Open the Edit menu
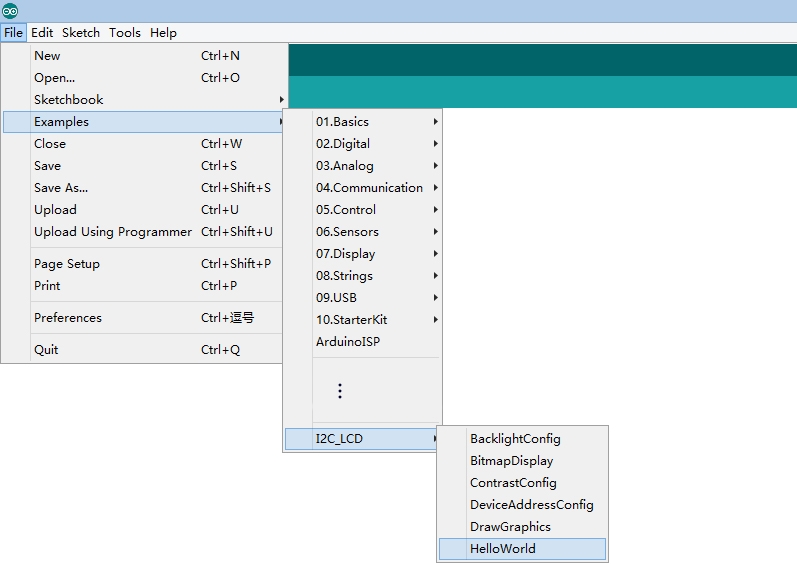 (42, 33)
